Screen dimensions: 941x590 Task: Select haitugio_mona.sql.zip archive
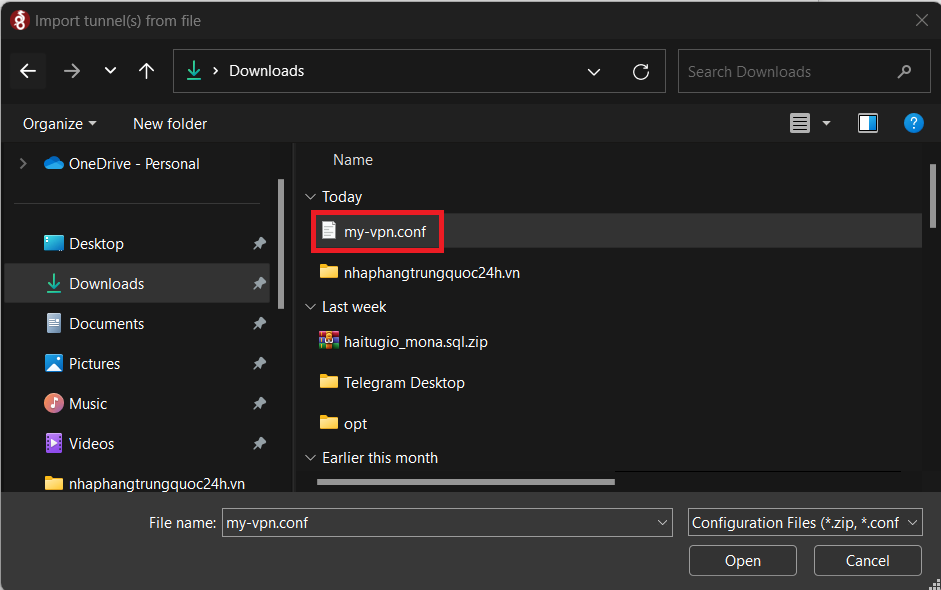[x=403, y=342]
